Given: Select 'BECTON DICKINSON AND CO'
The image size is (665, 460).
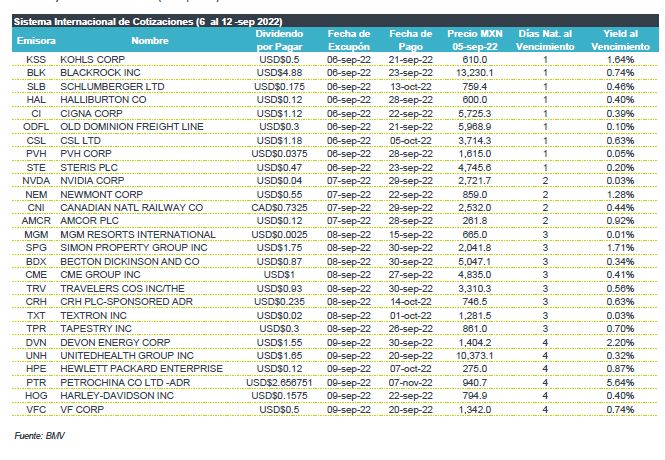Looking at the screenshot, I should pyautogui.click(x=129, y=262).
